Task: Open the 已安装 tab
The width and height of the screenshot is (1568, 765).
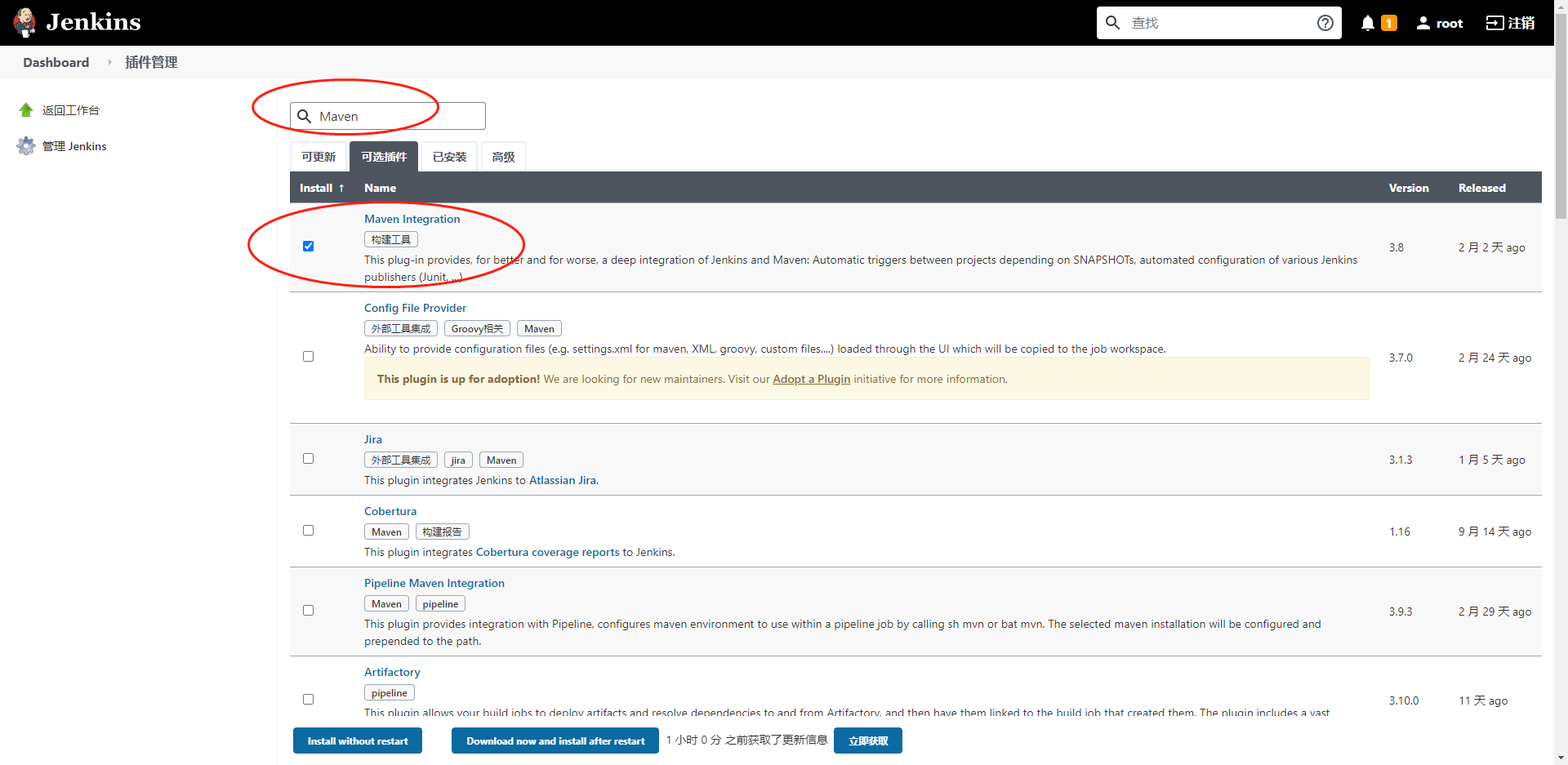Action: [x=449, y=157]
